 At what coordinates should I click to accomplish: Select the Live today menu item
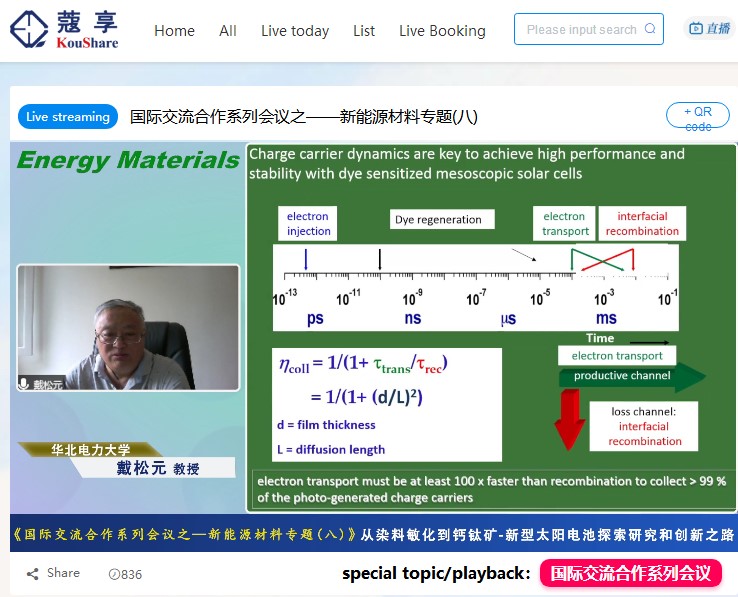point(295,31)
